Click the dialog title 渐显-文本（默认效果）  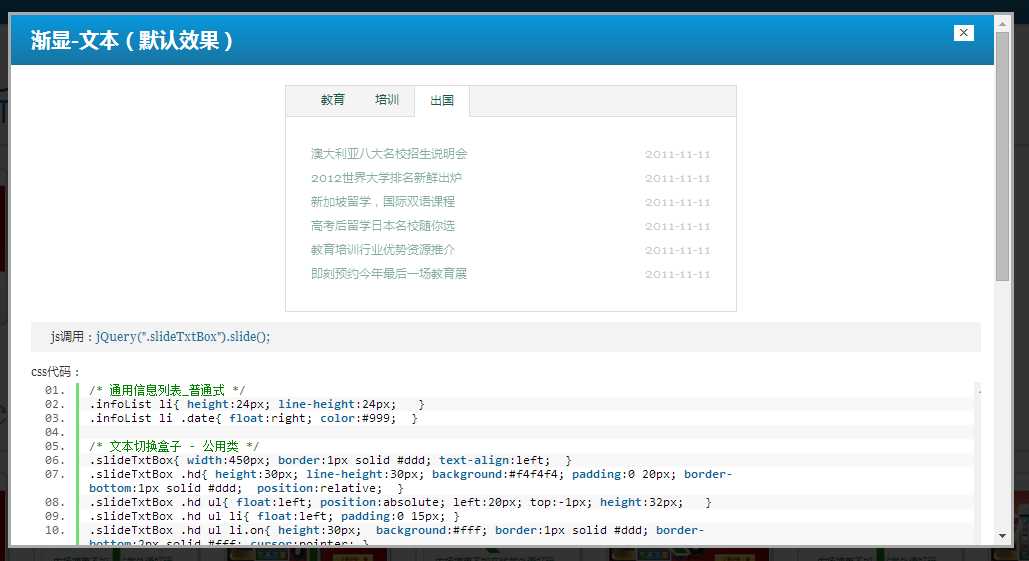[x=132, y=41]
